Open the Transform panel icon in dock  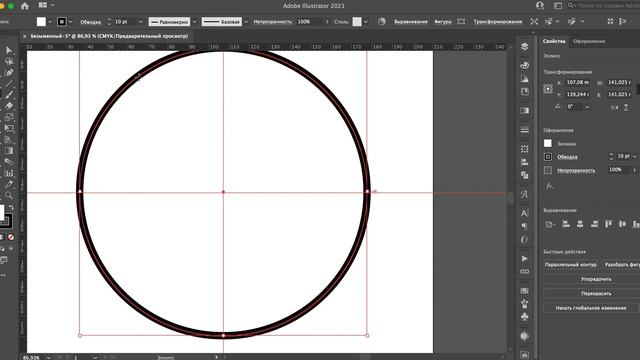pos(524,149)
